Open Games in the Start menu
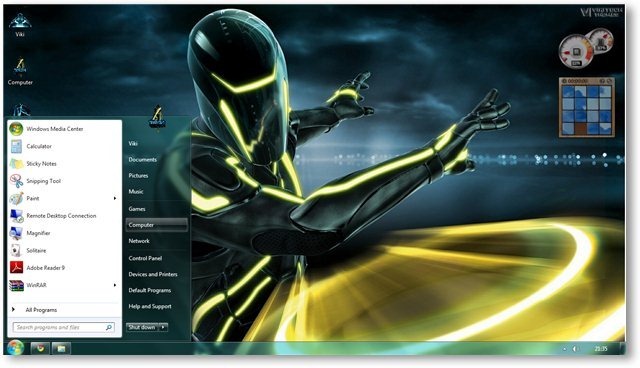Screen dimensions: 640x368 [x=137, y=208]
